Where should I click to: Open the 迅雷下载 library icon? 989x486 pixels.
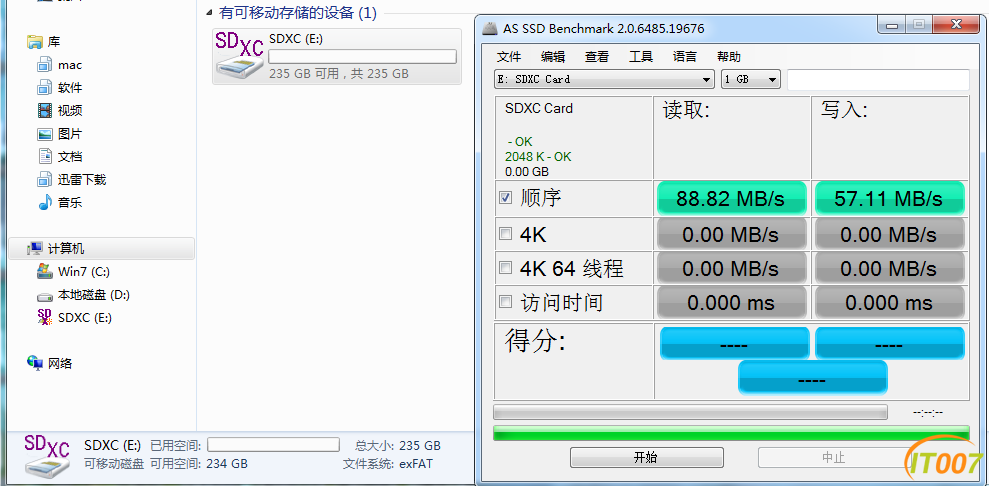[x=44, y=180]
